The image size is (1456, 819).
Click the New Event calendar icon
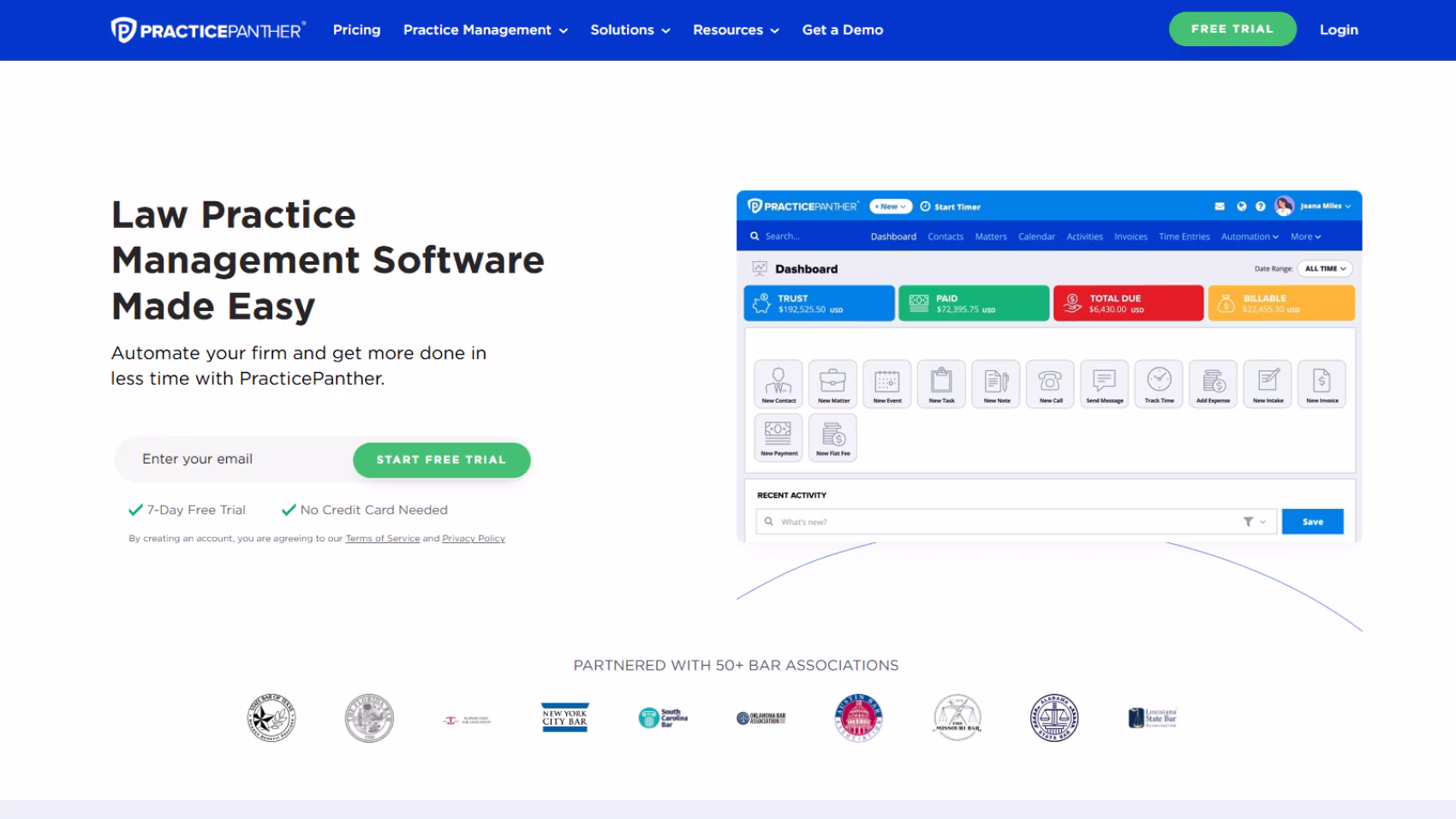(x=887, y=383)
